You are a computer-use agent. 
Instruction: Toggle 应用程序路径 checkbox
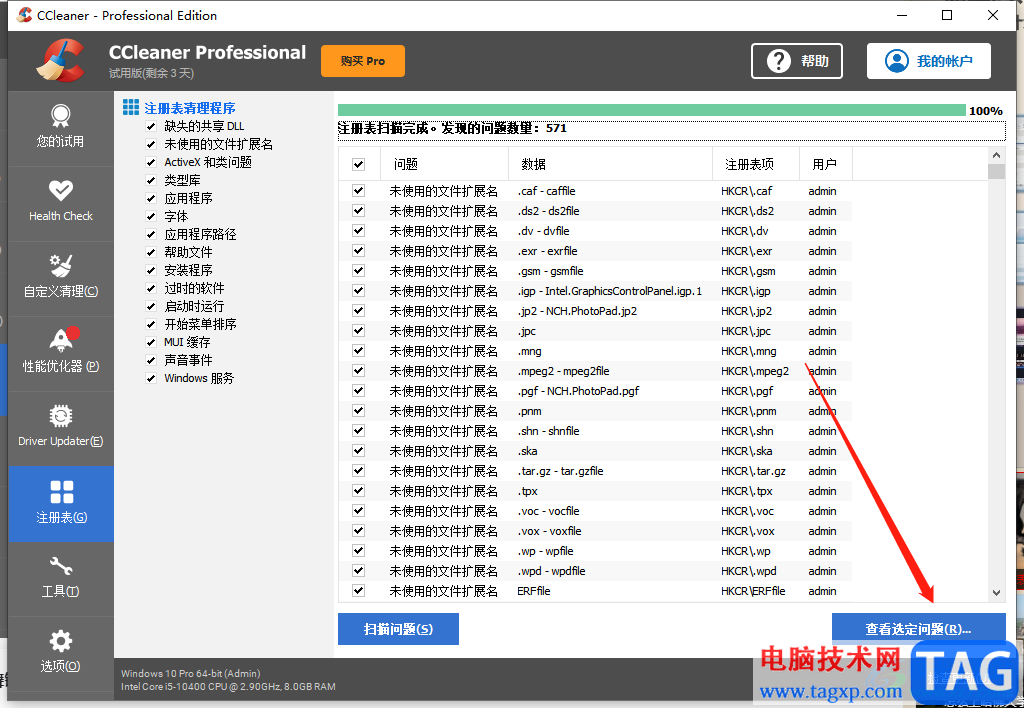click(x=151, y=234)
